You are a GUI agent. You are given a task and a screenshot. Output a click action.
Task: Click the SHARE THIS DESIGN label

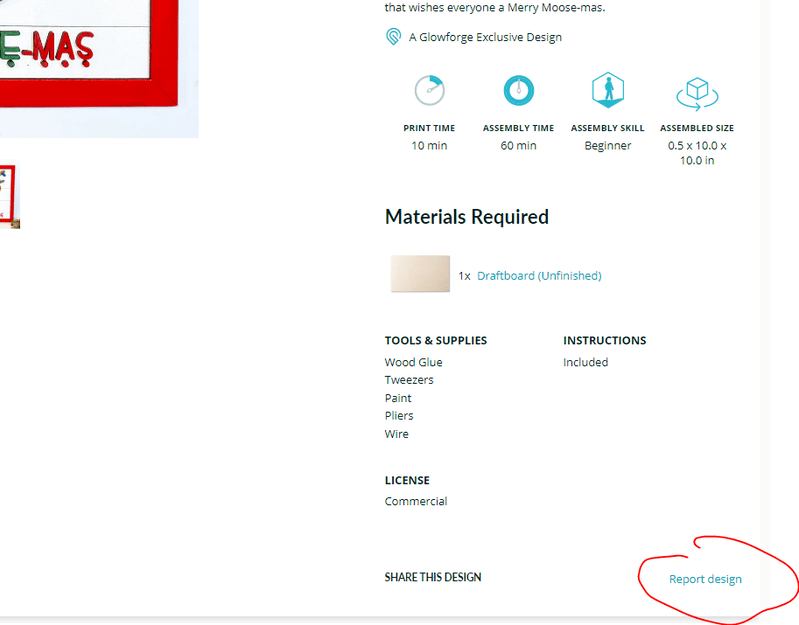click(x=433, y=577)
